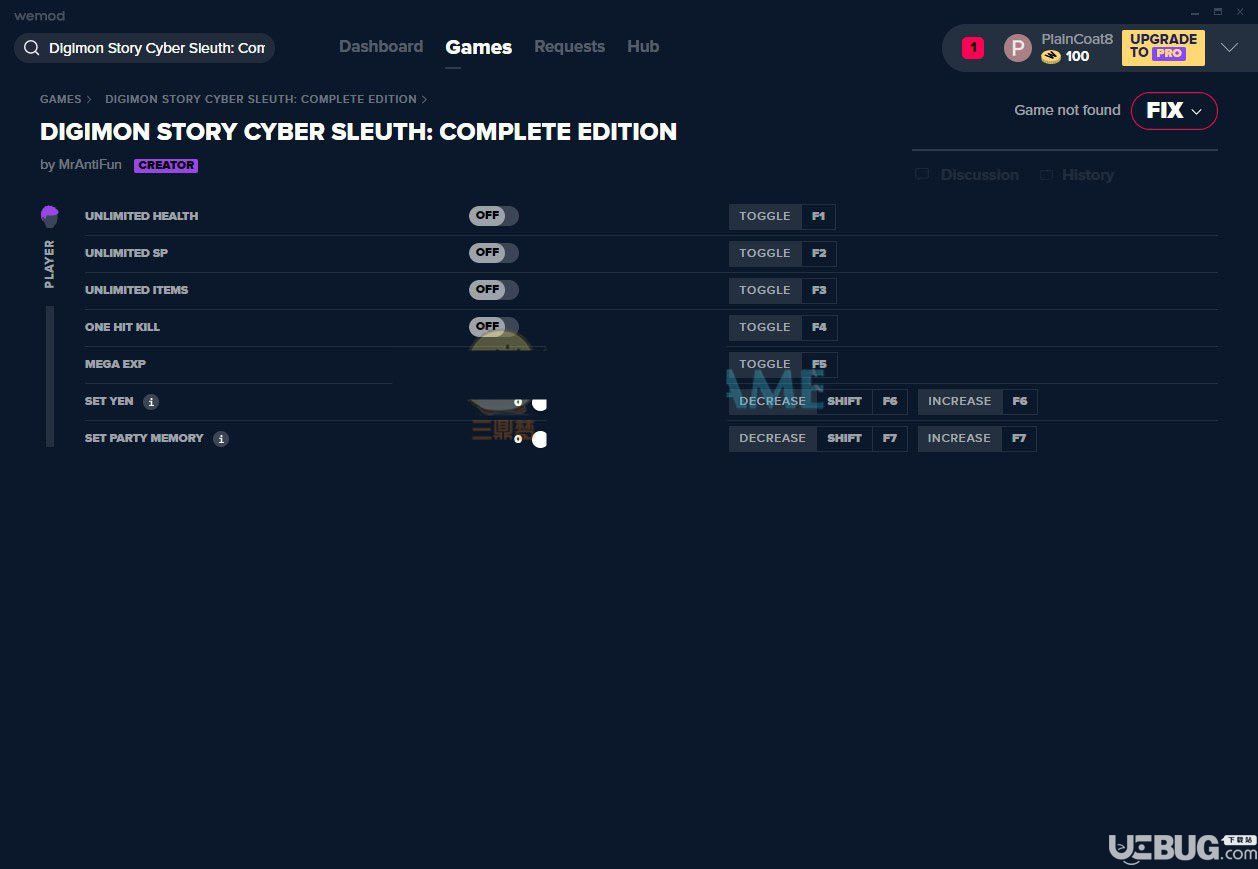Switch on the Unlimited Items toggle
Screen dimensions: 1258x869
click(x=494, y=290)
